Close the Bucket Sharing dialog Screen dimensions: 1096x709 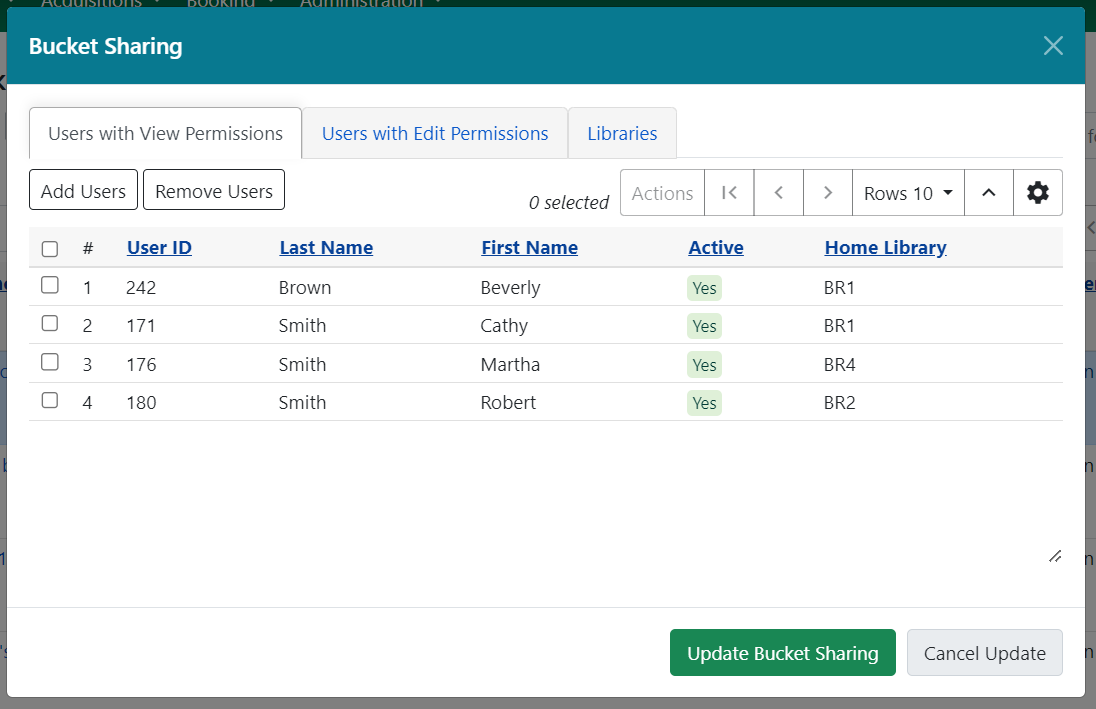pyautogui.click(x=1053, y=46)
